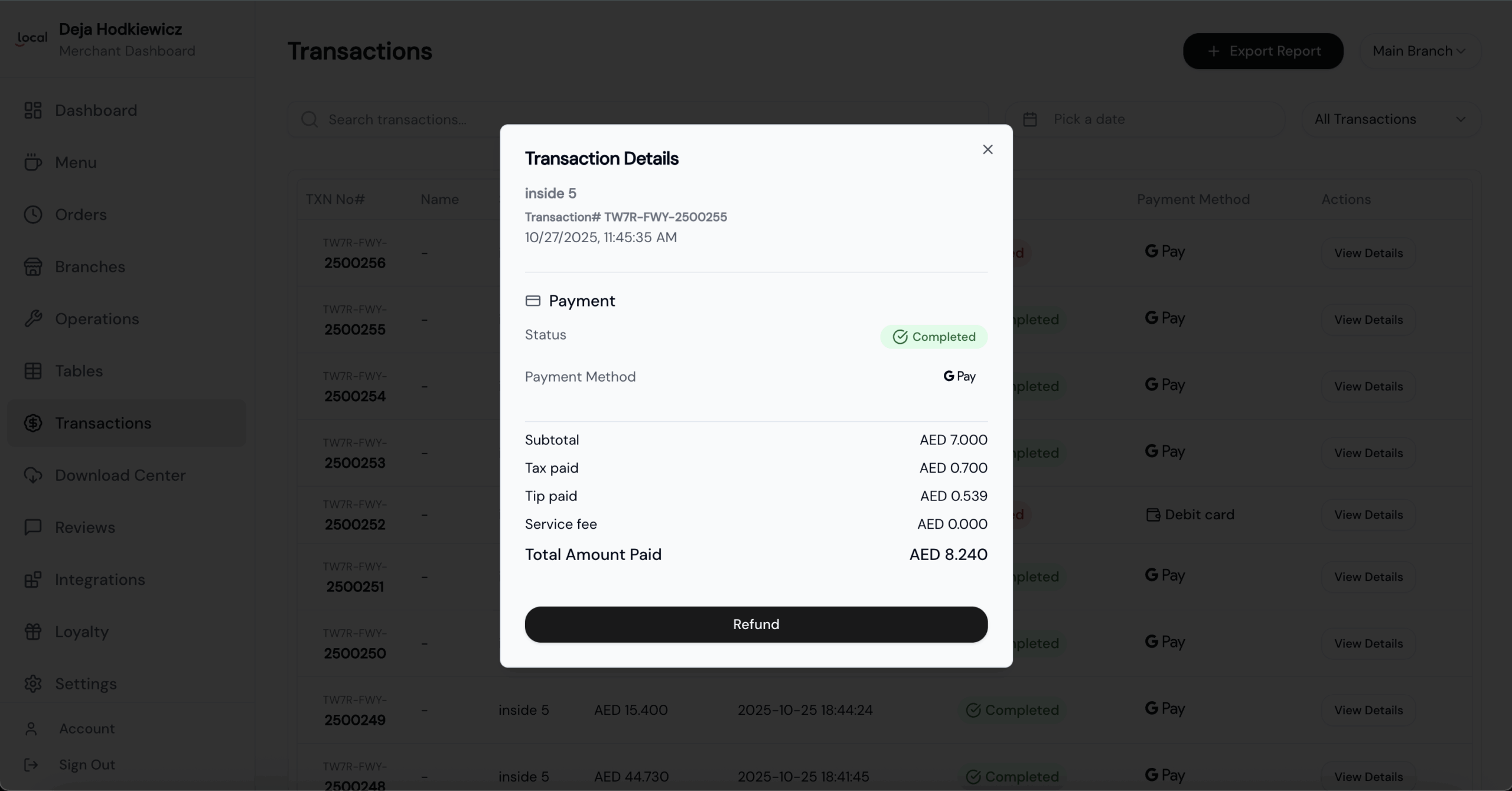The image size is (1512, 791).
Task: Click the Settings gear icon
Action: 33,683
